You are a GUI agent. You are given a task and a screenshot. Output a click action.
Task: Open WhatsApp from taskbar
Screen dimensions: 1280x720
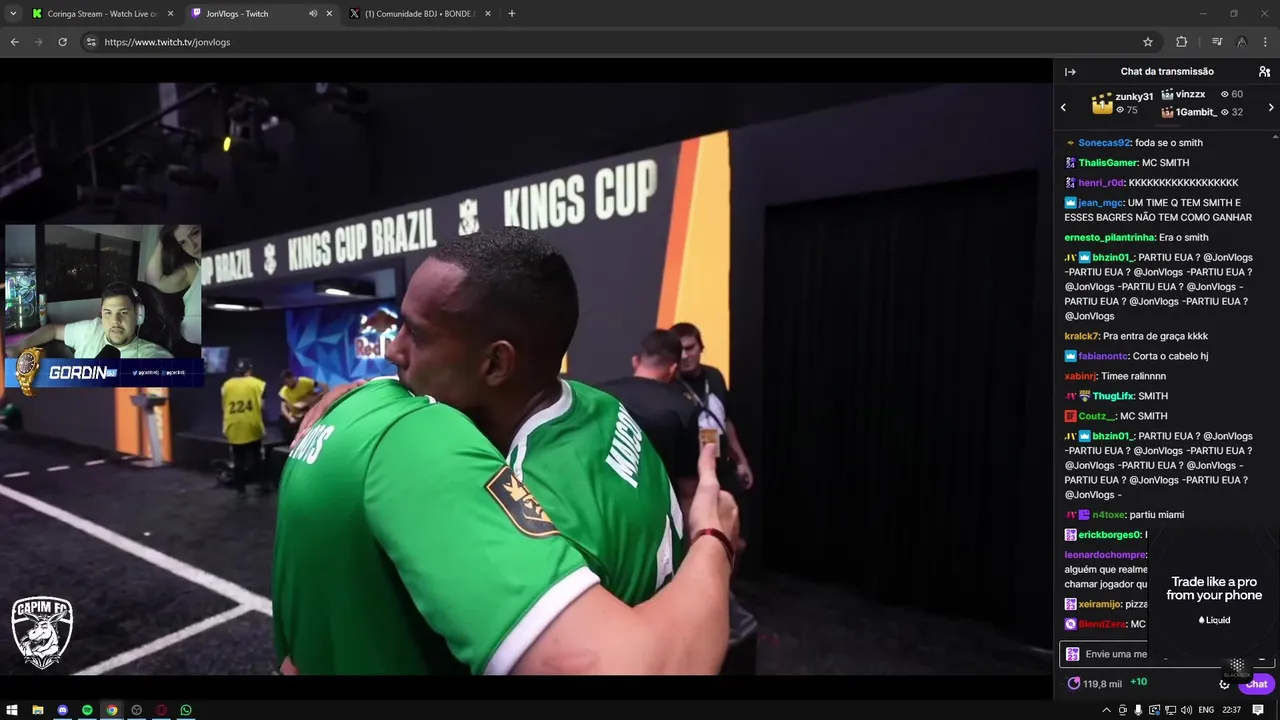186,710
